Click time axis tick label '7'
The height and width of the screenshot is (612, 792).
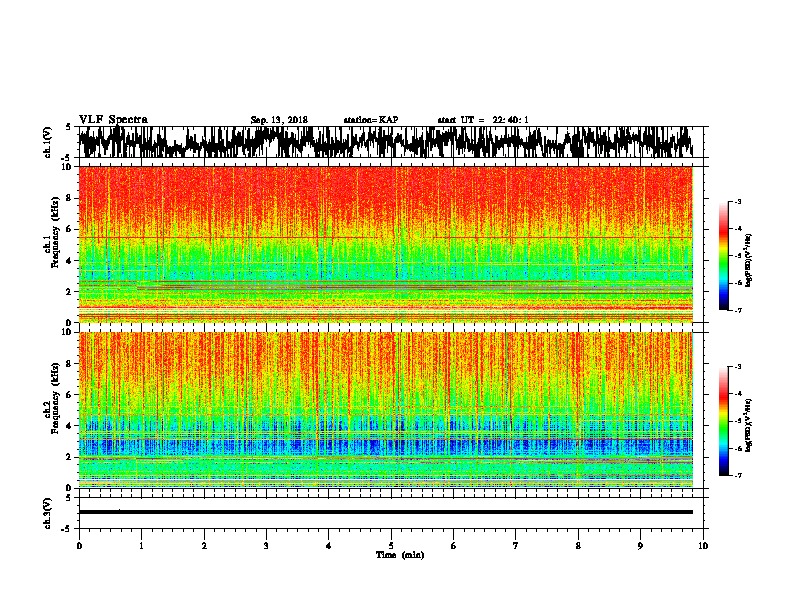click(516, 546)
